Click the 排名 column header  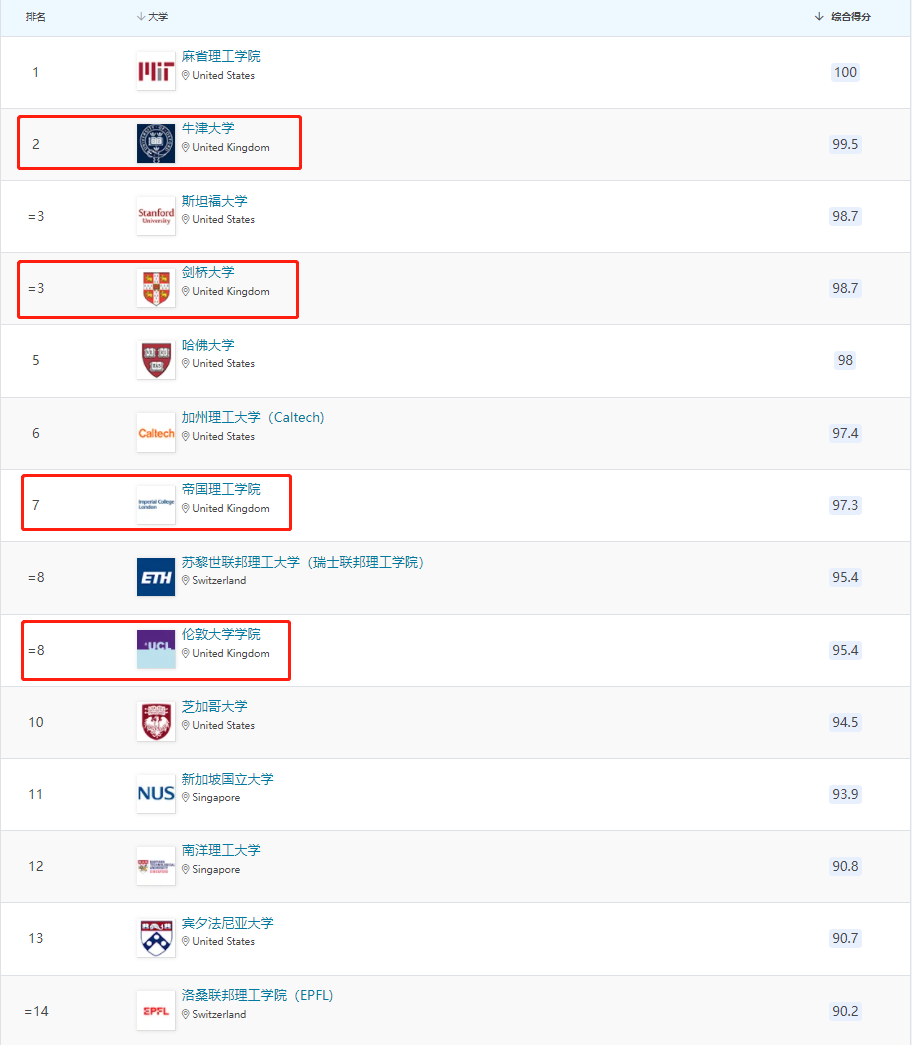pyautogui.click(x=35, y=17)
